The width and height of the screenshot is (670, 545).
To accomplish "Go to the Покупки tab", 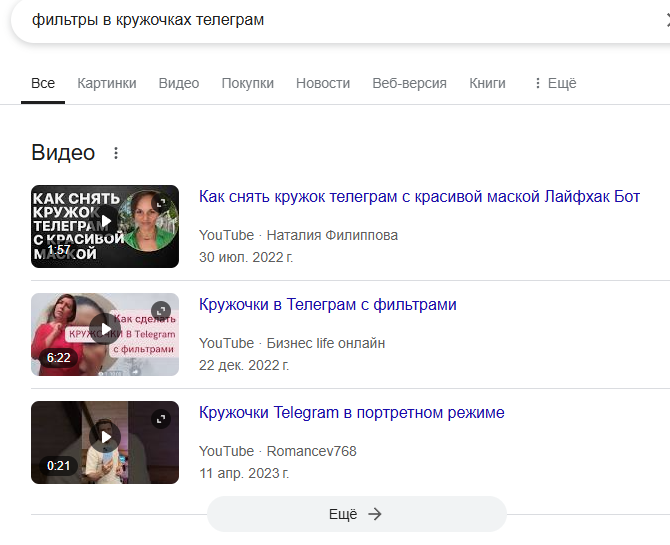I will [x=247, y=84].
